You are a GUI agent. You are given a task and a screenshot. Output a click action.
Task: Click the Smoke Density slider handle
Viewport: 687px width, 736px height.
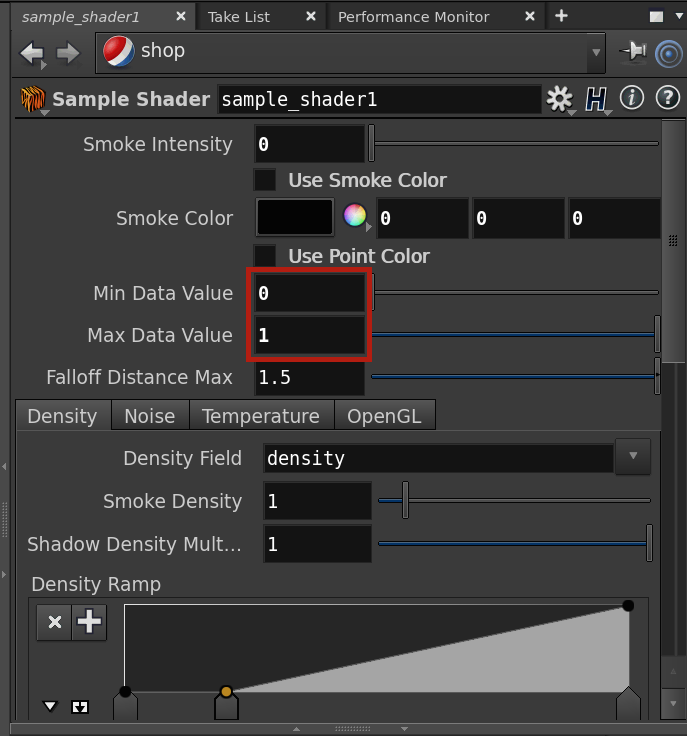(405, 500)
